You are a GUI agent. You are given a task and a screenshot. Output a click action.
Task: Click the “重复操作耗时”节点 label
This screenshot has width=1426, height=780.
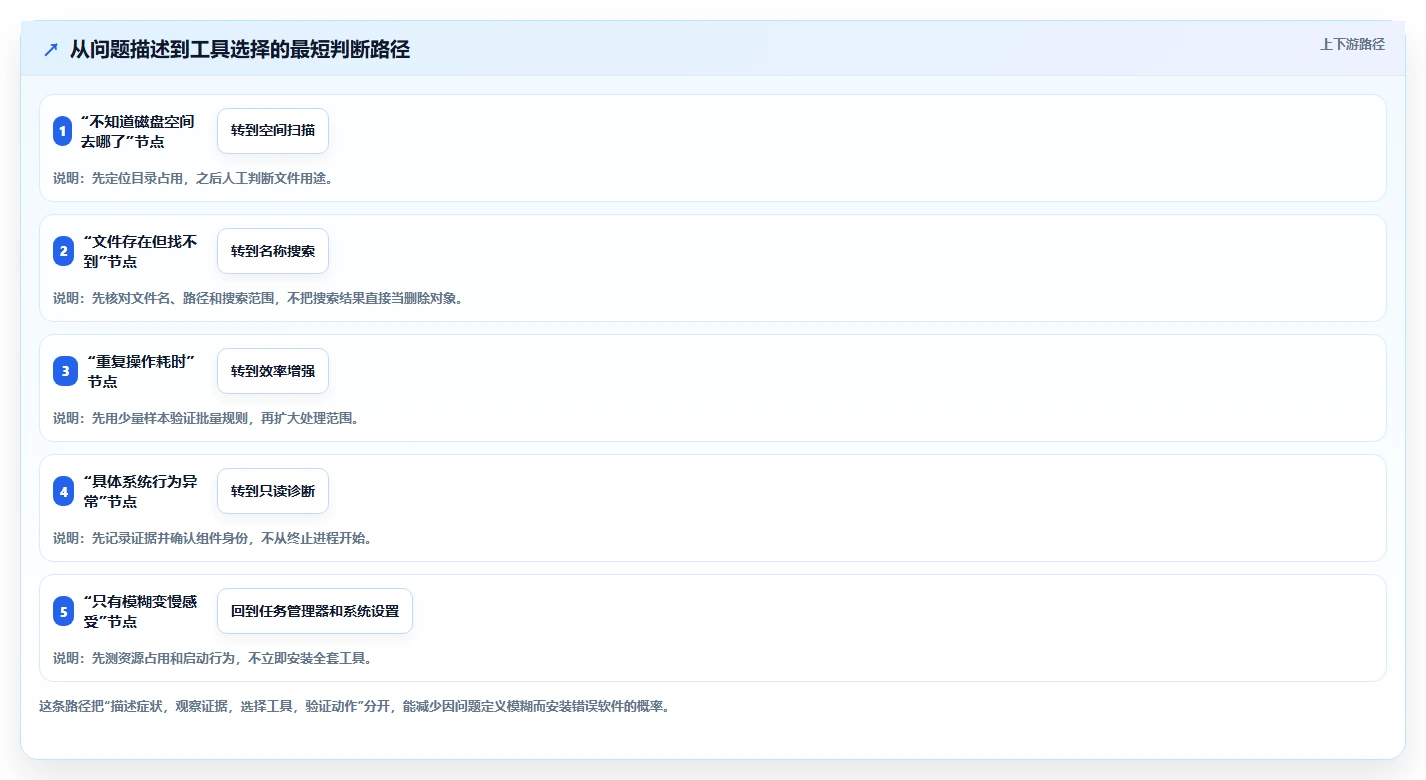(141, 371)
